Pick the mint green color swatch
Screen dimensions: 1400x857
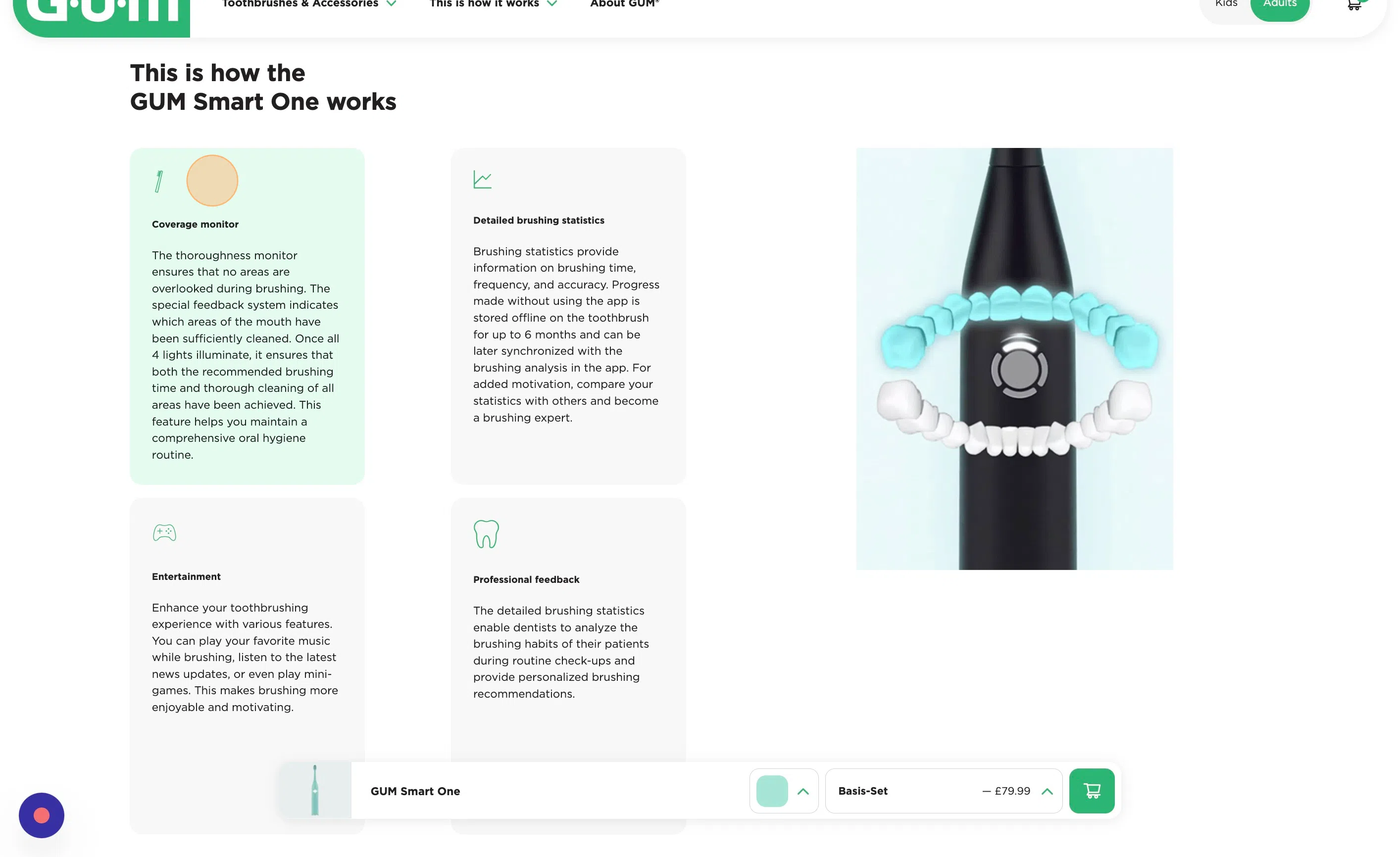click(x=772, y=791)
